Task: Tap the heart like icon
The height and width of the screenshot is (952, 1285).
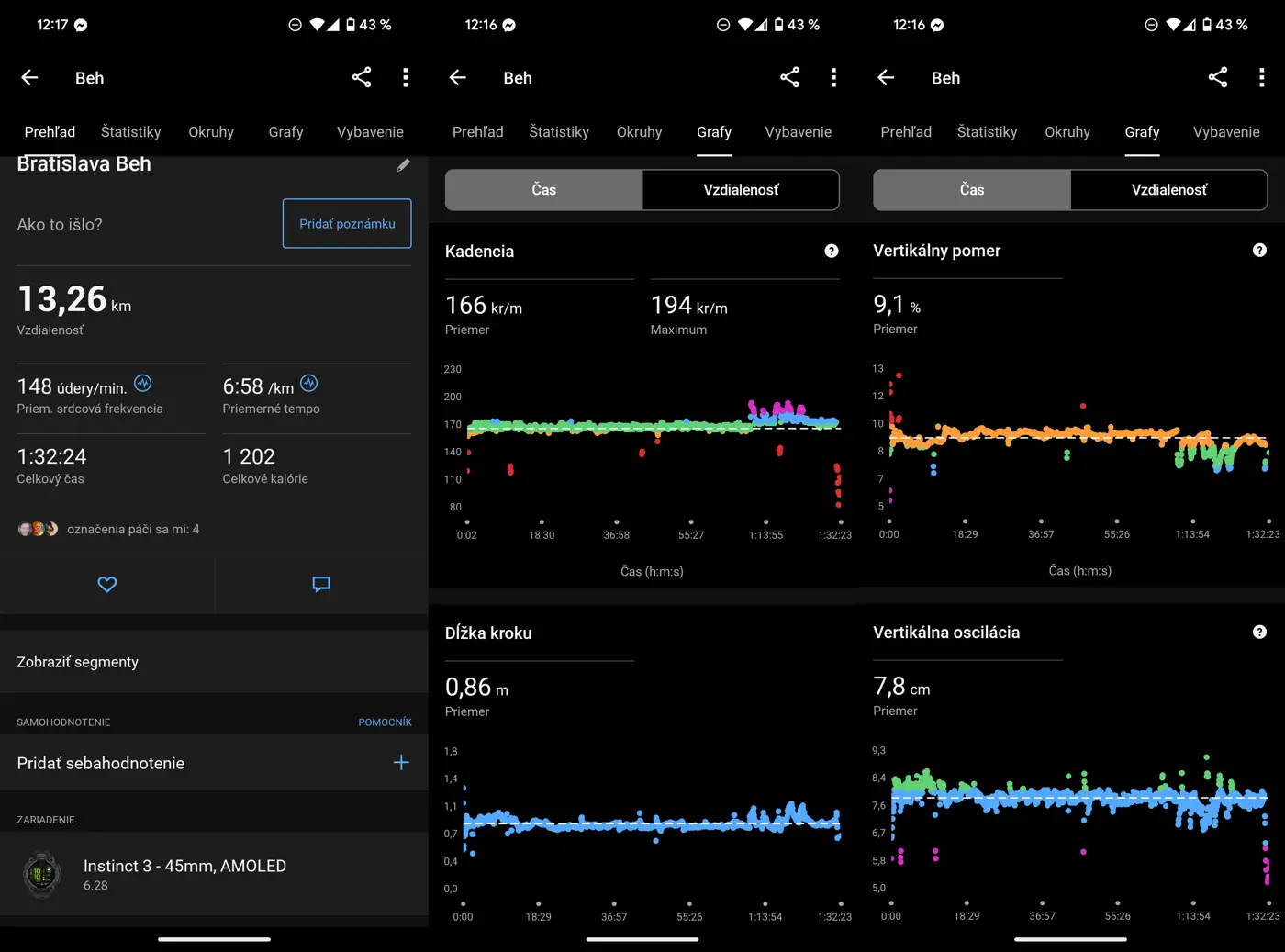Action: 107,585
